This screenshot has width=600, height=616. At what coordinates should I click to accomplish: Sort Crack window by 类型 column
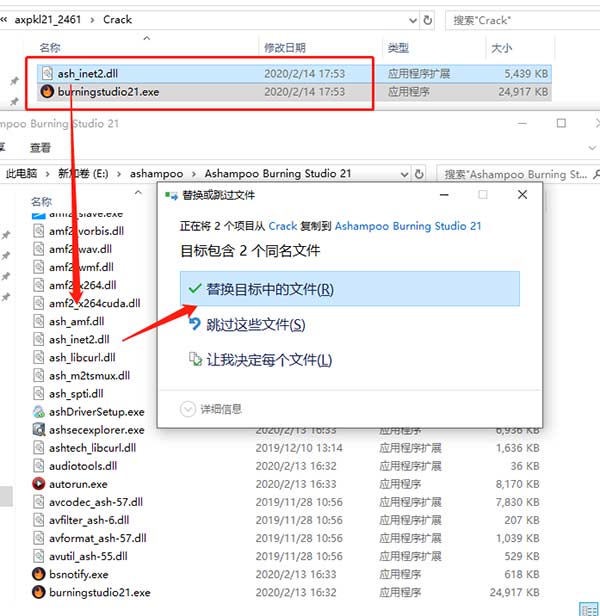[398, 48]
